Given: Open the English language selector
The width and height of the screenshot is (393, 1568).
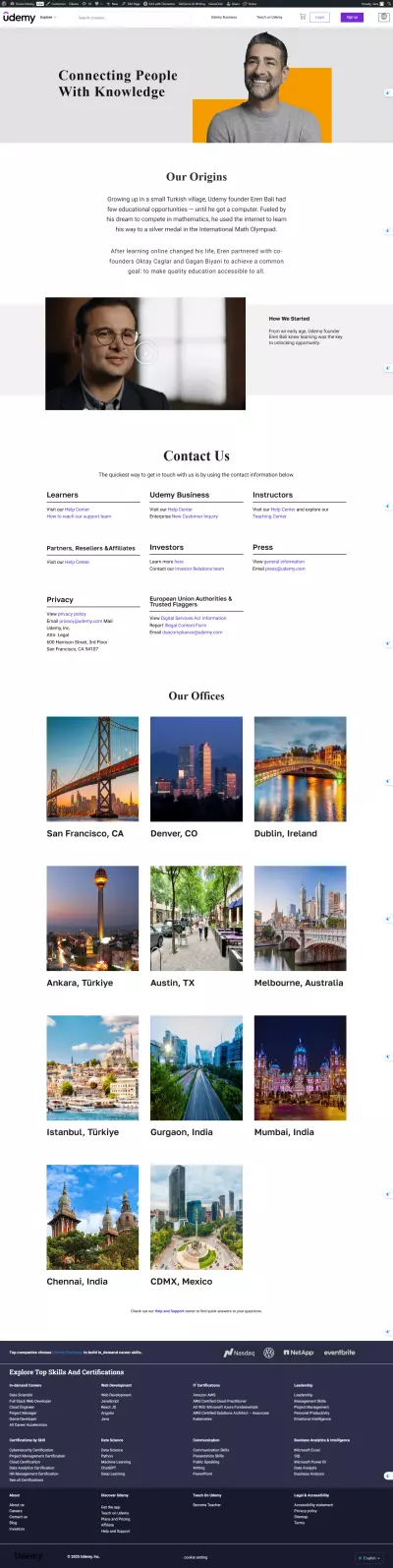Looking at the screenshot, I should coord(368,1557).
